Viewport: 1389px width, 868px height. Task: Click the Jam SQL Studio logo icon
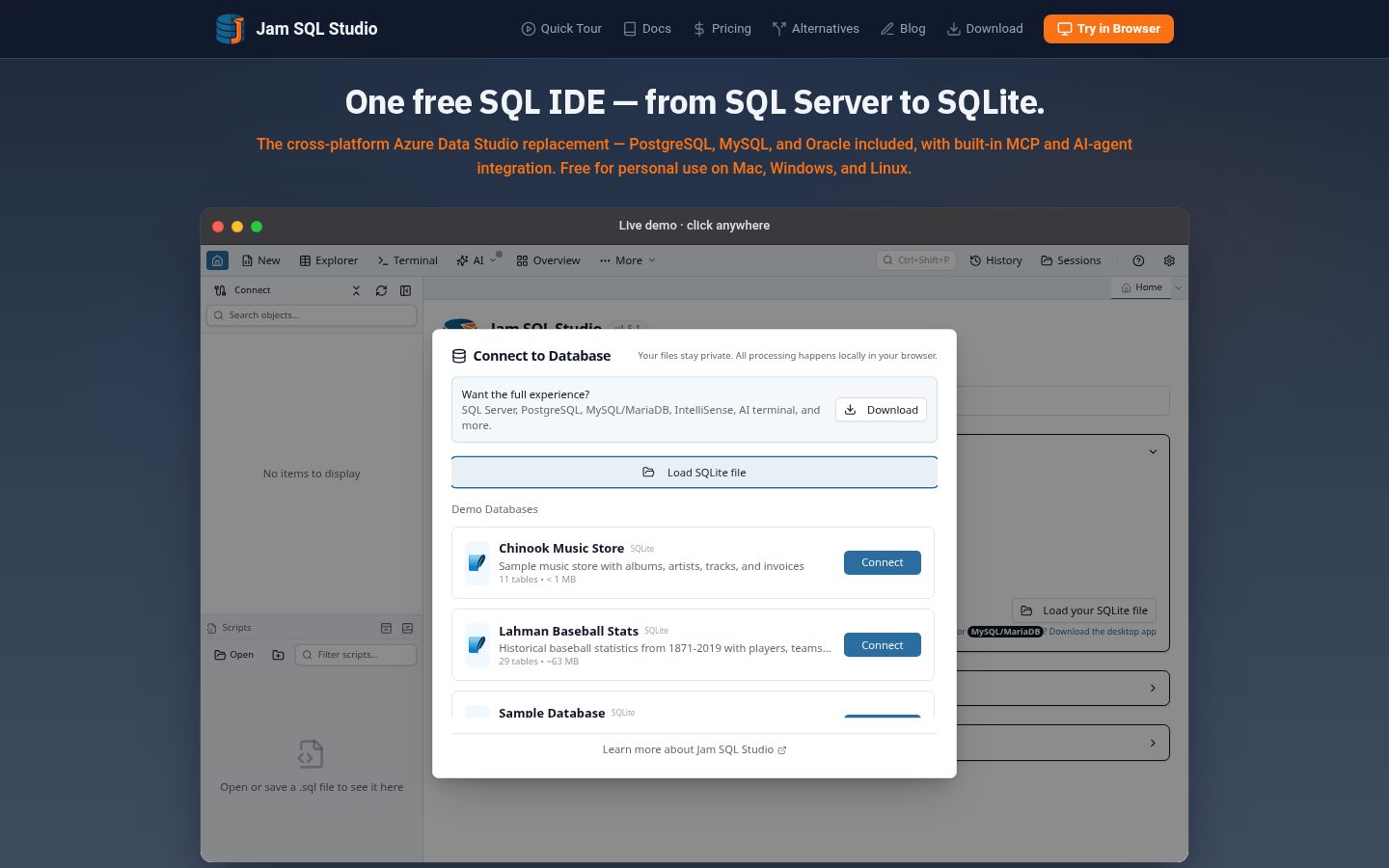click(x=230, y=29)
